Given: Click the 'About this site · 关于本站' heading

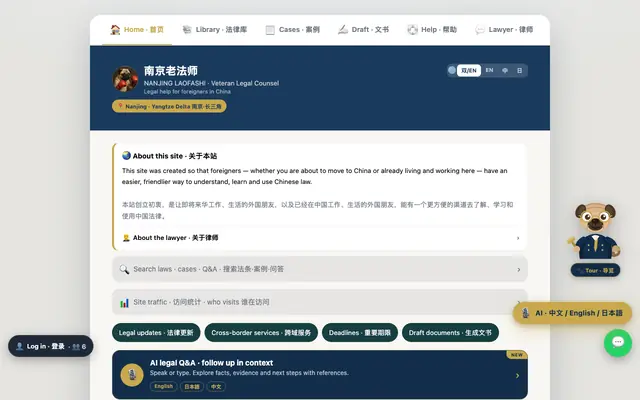Looking at the screenshot, I should point(169,156).
